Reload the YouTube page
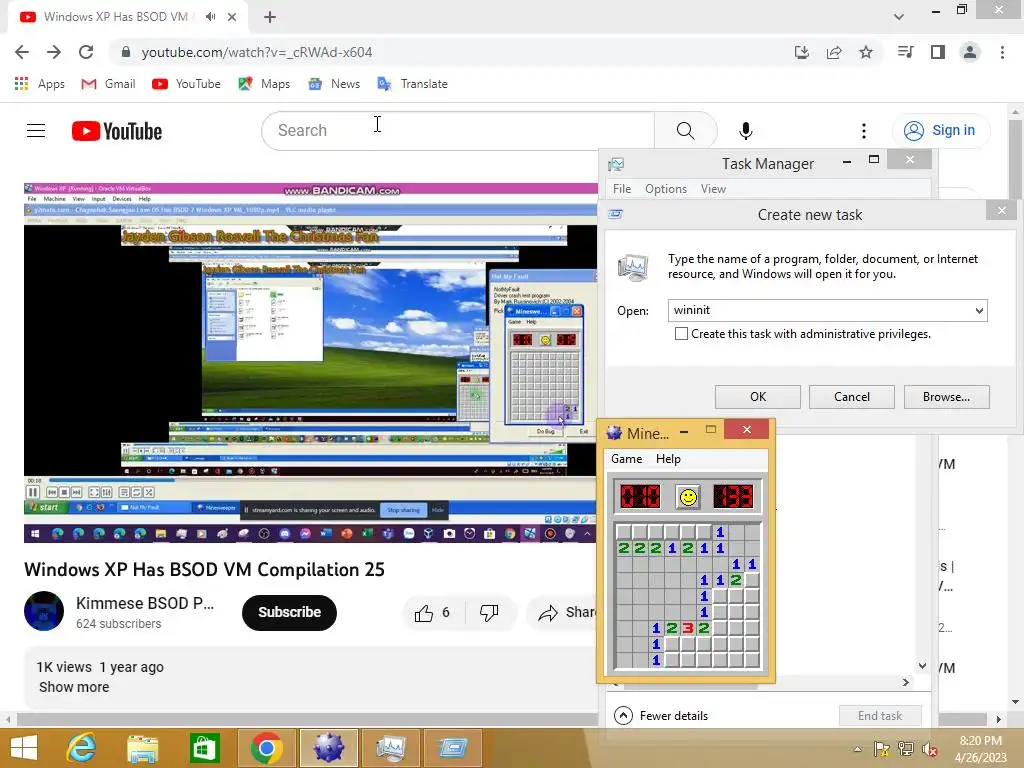1024x768 pixels. (86, 52)
